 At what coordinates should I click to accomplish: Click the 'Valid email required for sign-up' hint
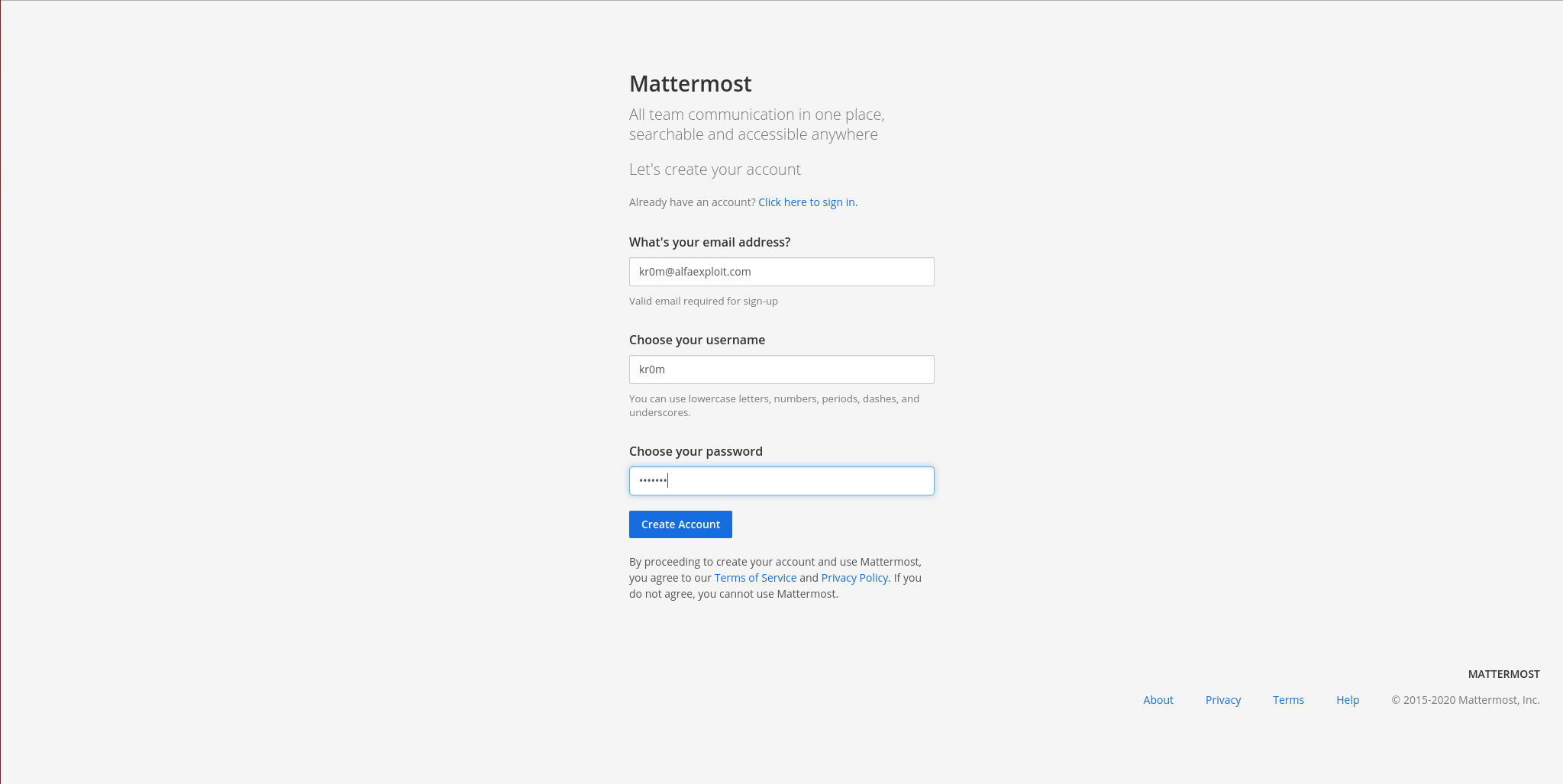(703, 301)
